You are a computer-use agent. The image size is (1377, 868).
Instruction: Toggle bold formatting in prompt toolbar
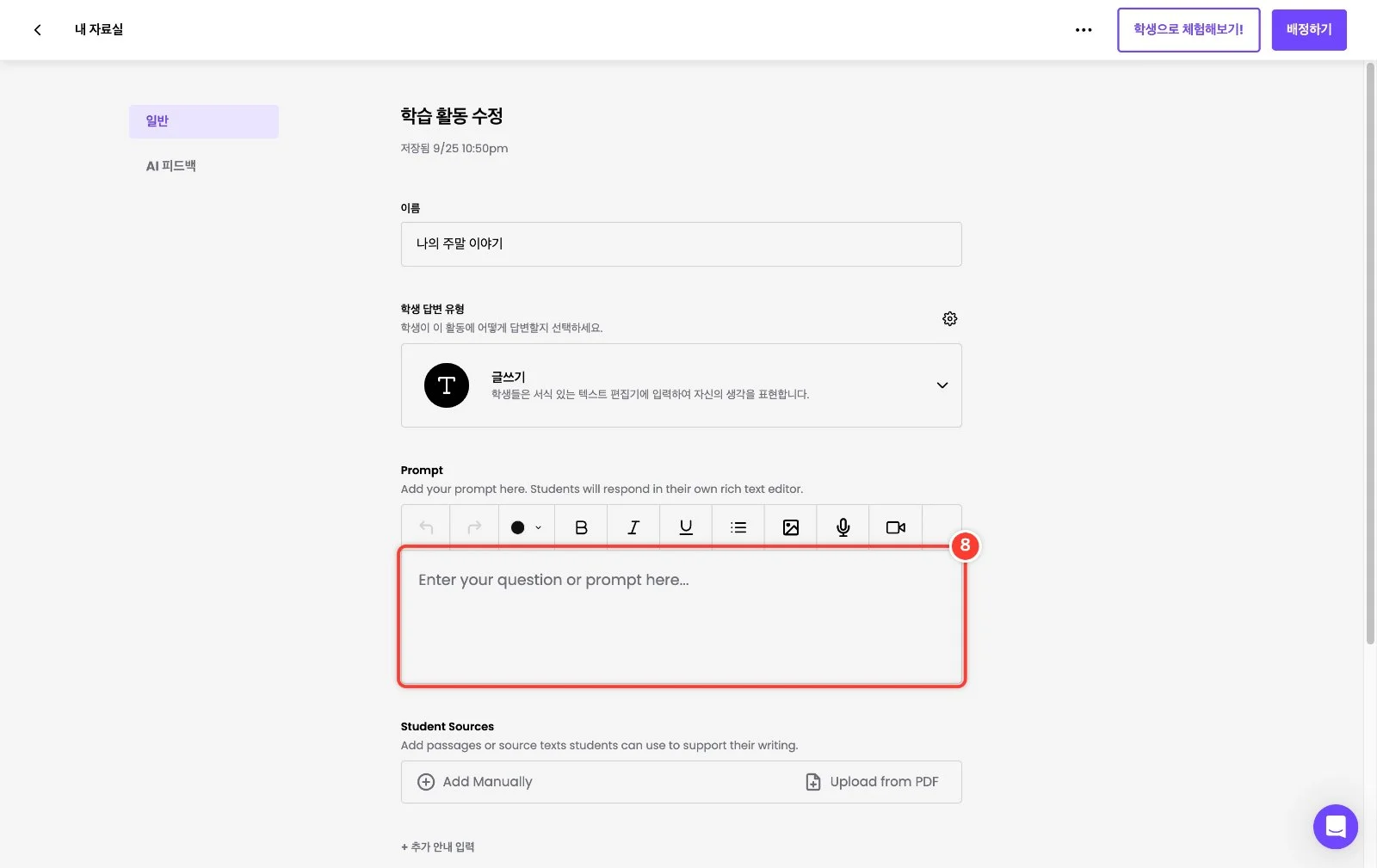581,527
